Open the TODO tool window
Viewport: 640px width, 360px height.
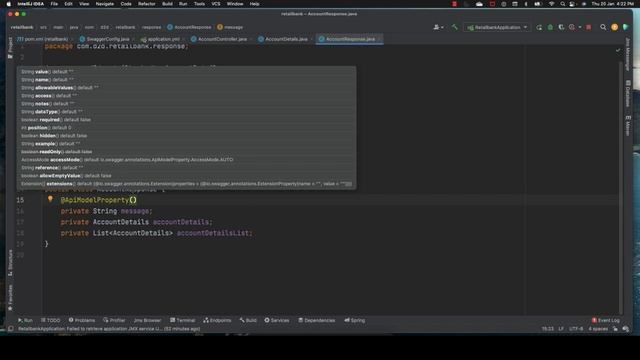click(51, 320)
